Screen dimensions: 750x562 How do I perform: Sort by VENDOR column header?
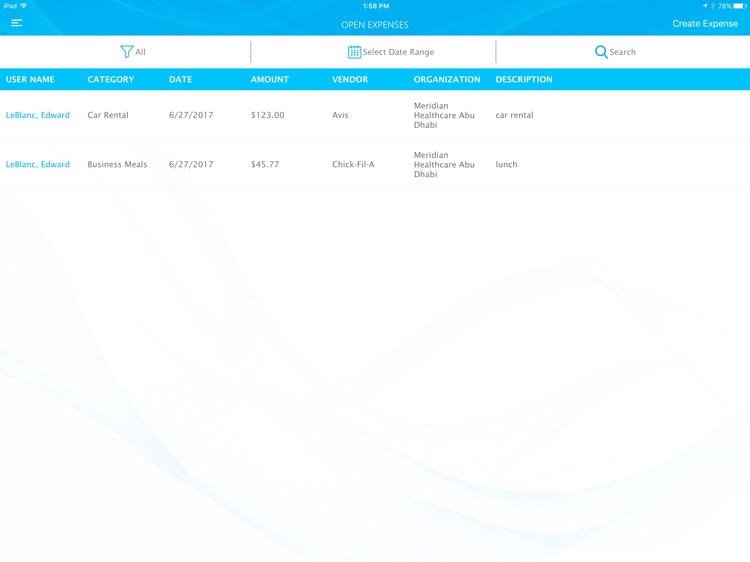click(x=350, y=79)
